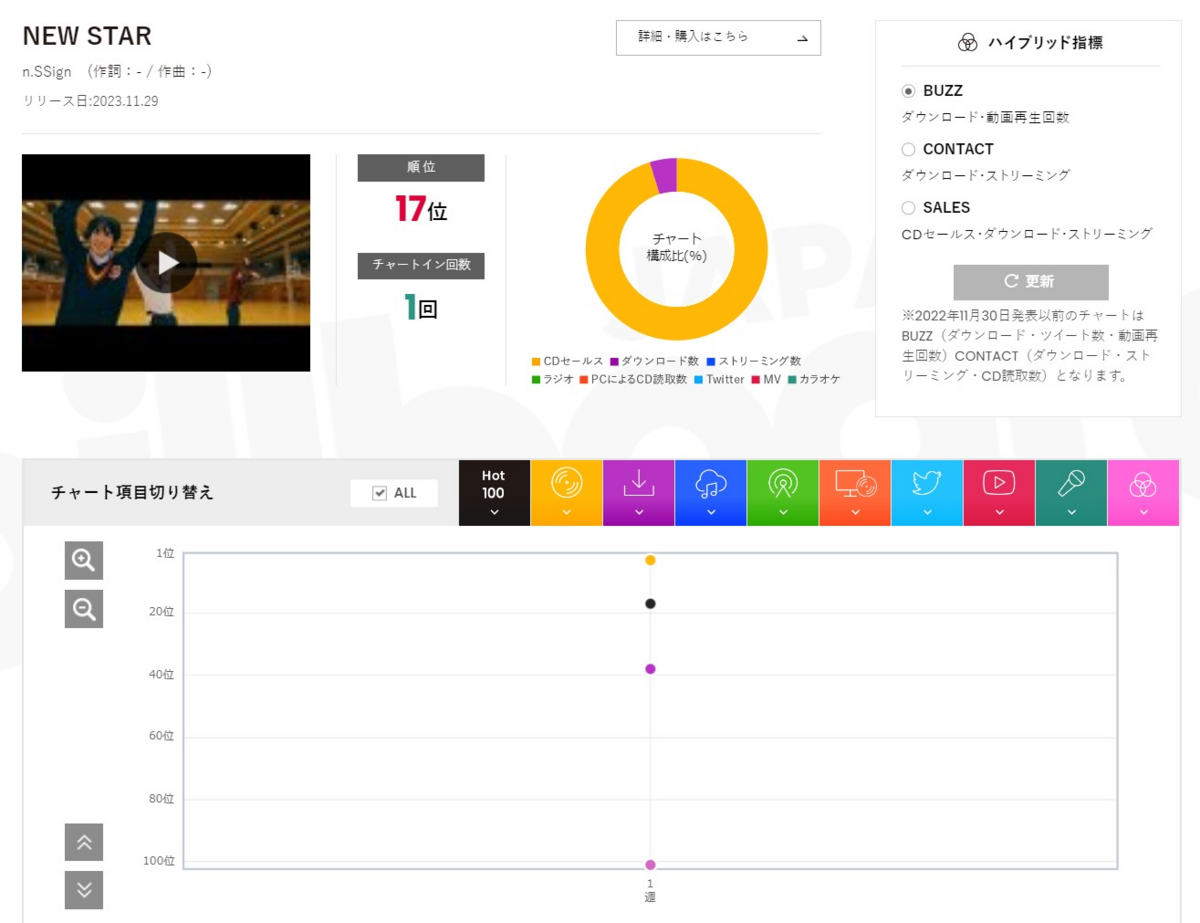
Task: Click the ラジオ legend swatch
Action: pyautogui.click(x=536, y=380)
